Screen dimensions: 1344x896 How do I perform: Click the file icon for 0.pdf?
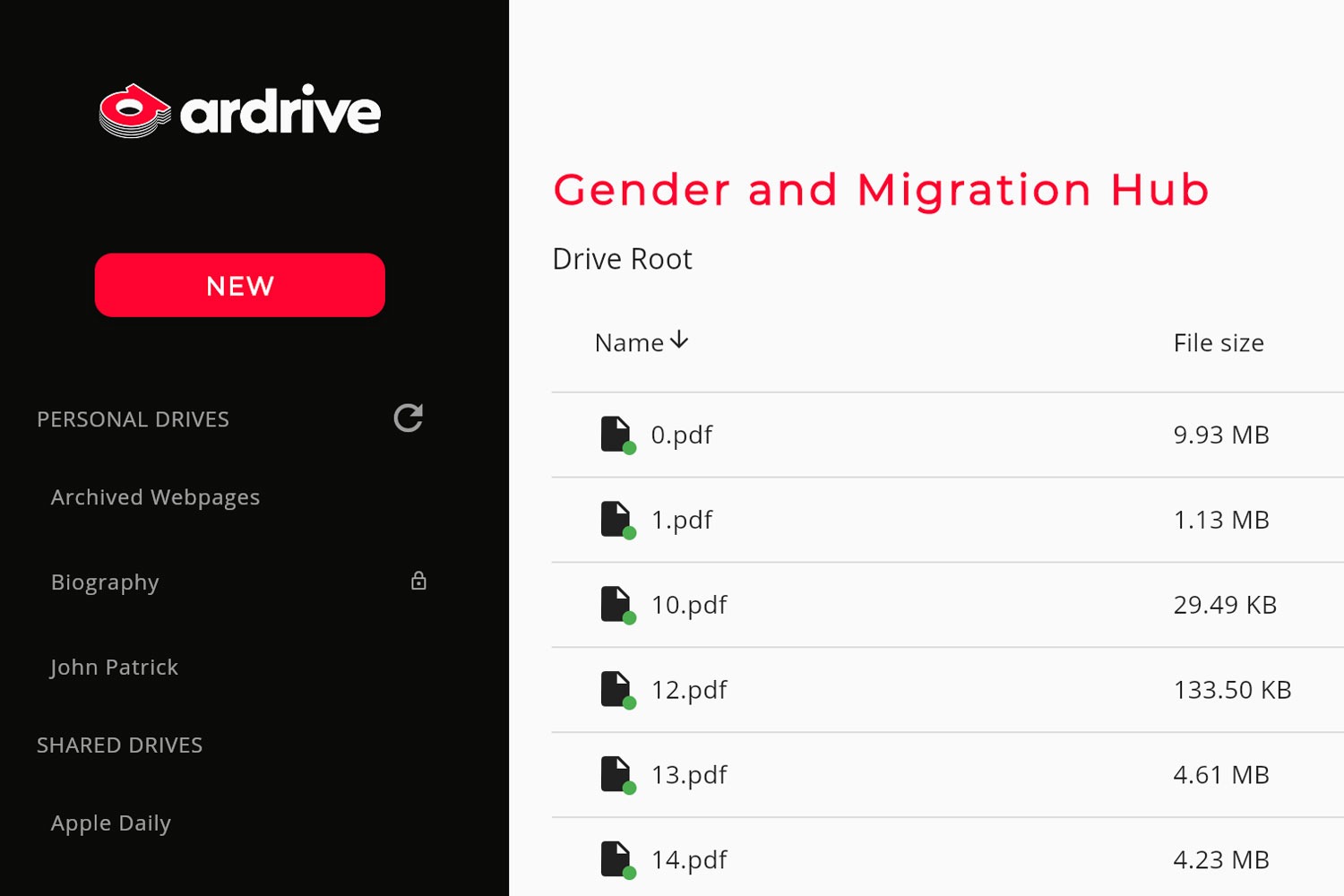pos(614,433)
